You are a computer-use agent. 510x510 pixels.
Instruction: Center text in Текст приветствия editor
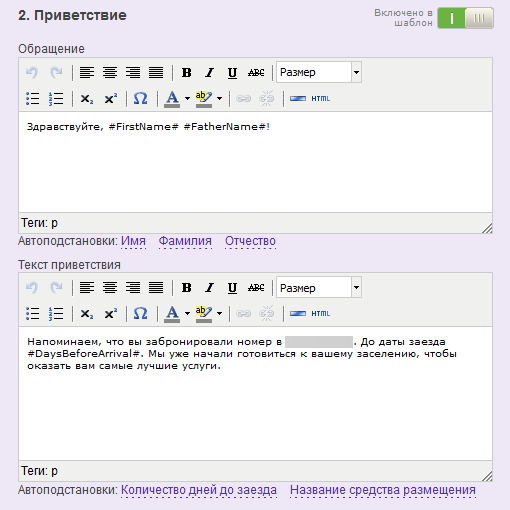pyautogui.click(x=110, y=287)
